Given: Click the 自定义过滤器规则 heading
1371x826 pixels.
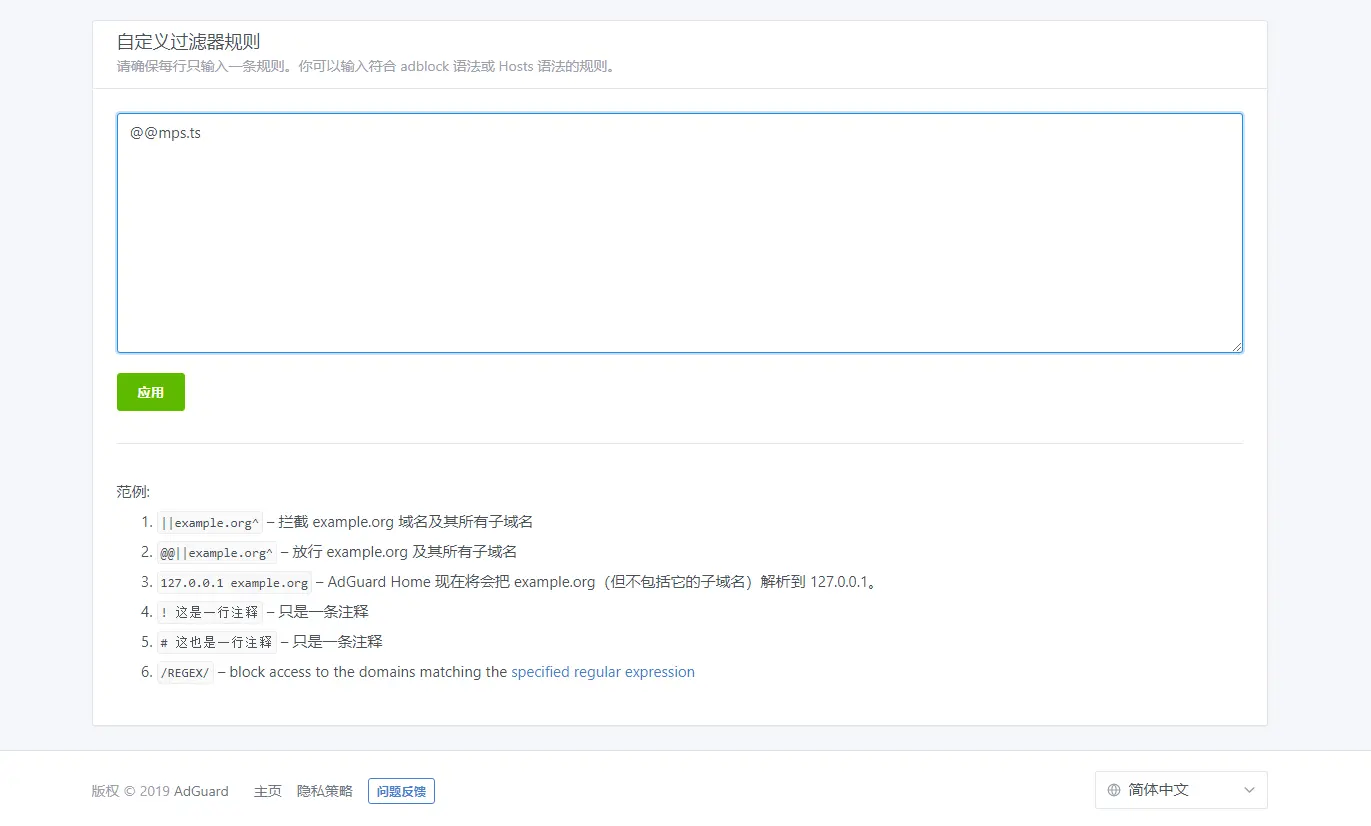Looking at the screenshot, I should pyautogui.click(x=189, y=42).
